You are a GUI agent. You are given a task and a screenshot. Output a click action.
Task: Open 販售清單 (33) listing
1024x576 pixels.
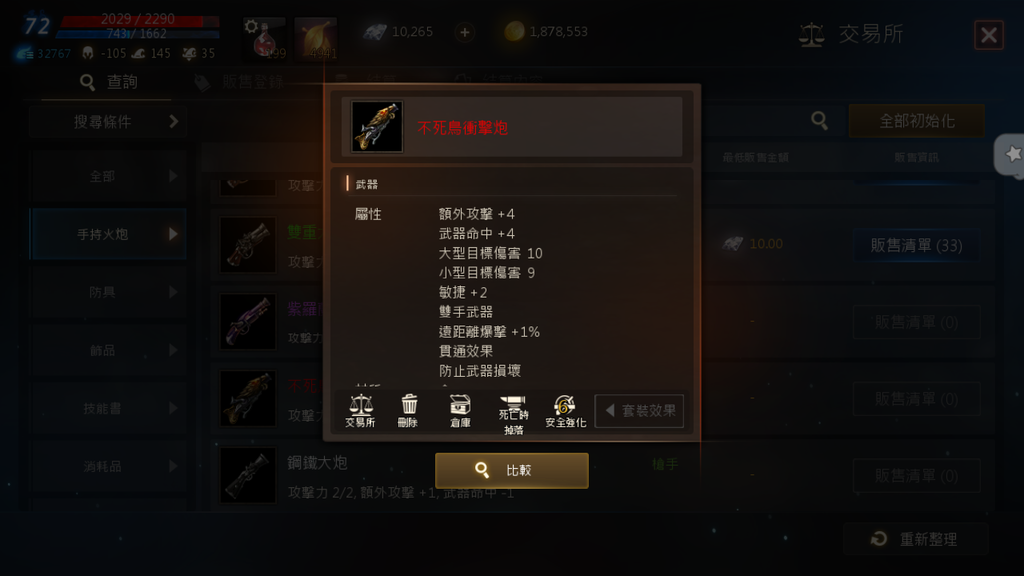[916, 246]
